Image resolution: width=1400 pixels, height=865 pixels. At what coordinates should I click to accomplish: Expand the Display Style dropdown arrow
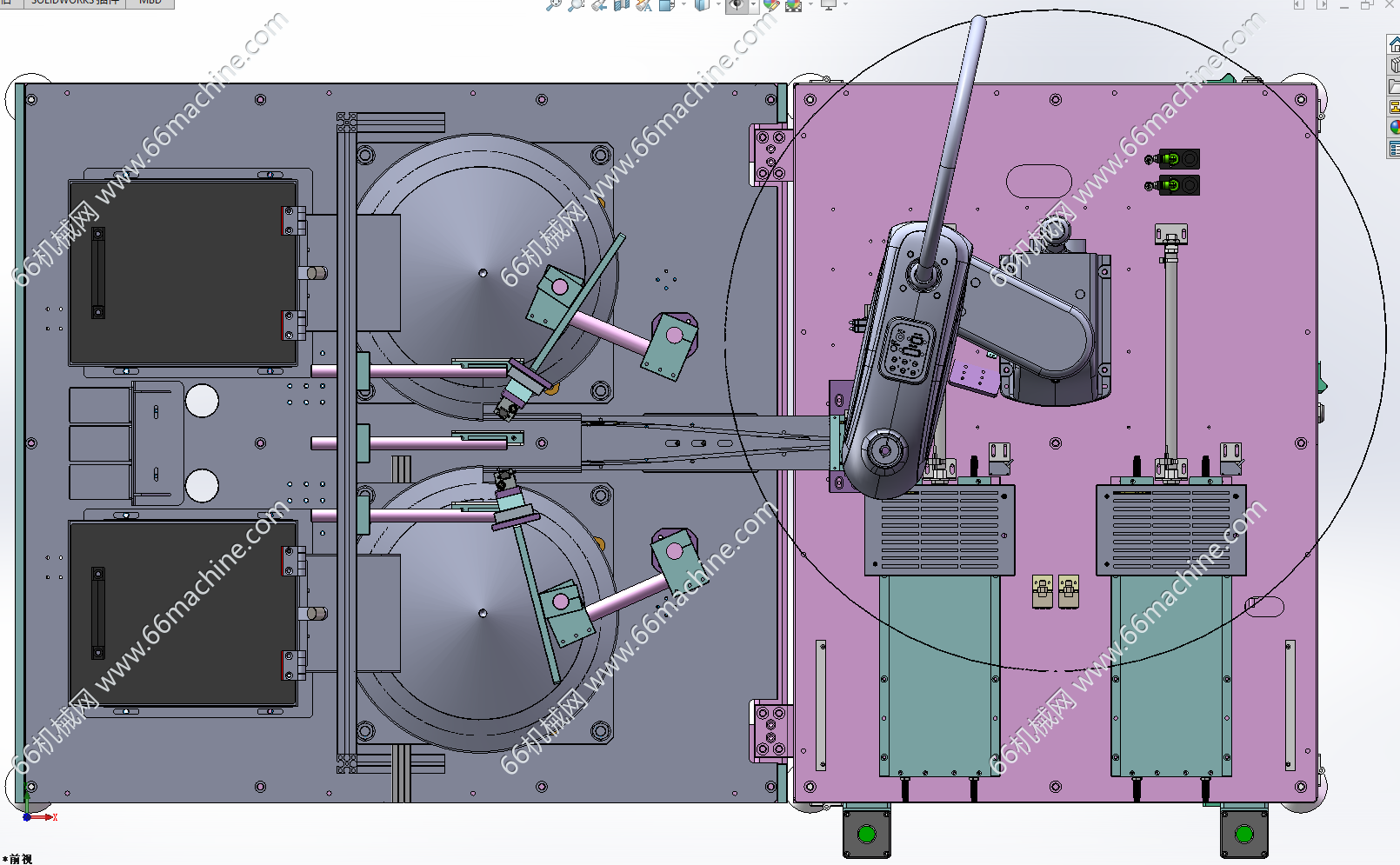[x=718, y=4]
